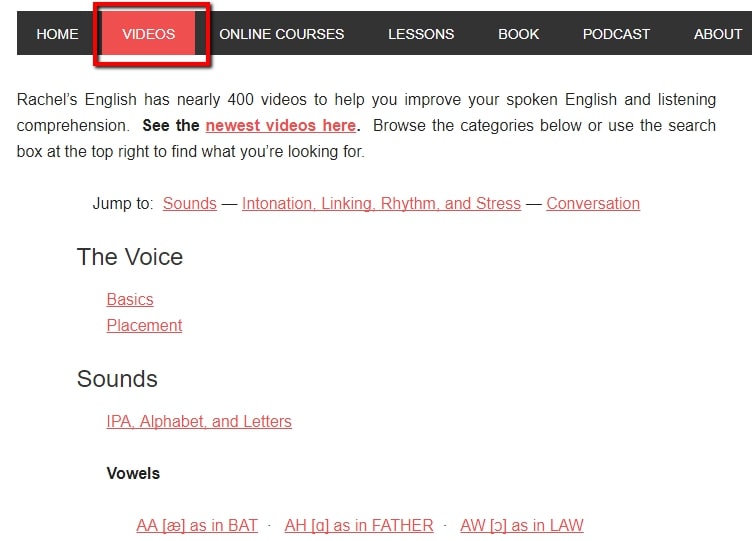Select the VIDEOS tab in navigation
752x541 pixels.
pos(148,34)
